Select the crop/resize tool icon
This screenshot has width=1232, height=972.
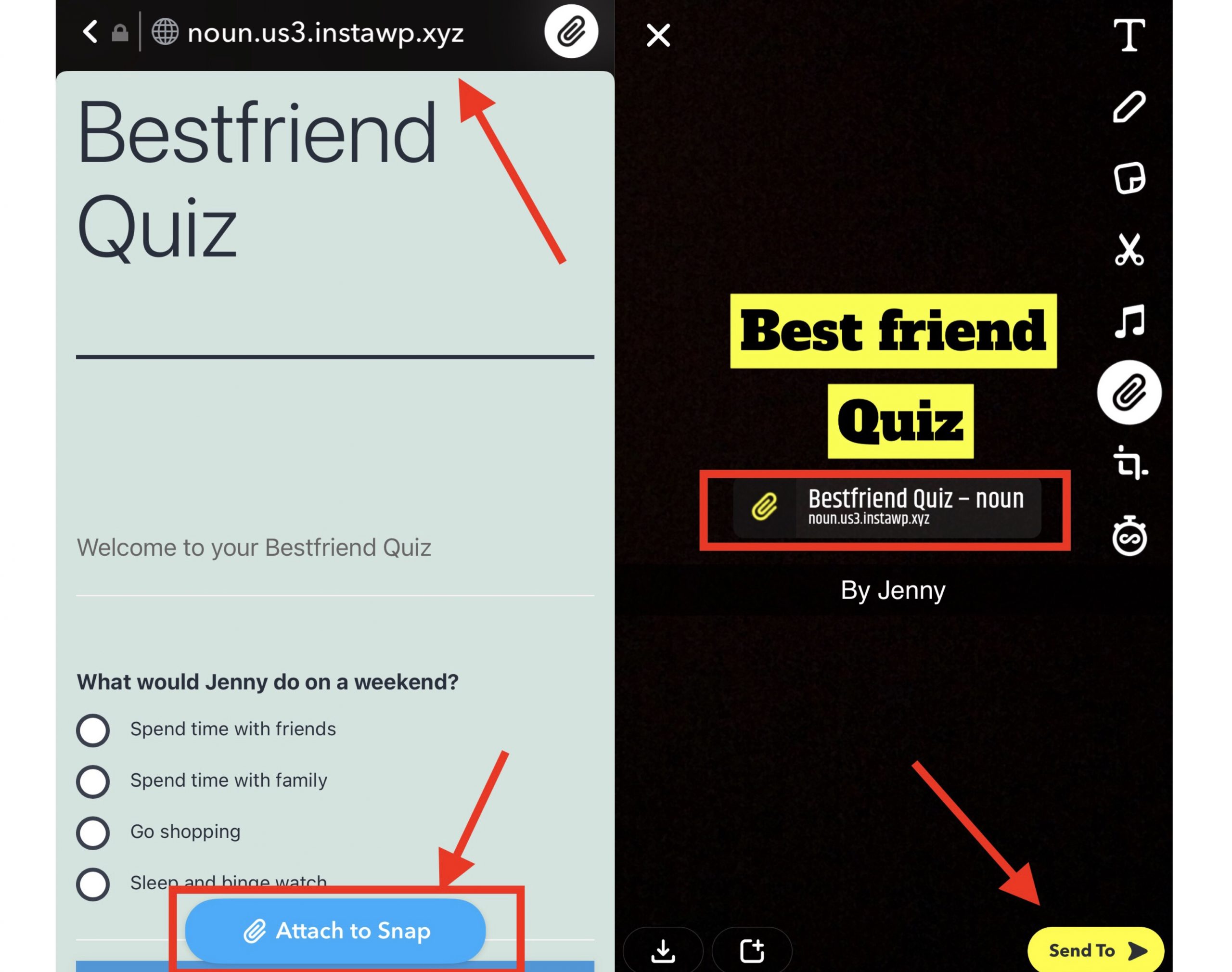point(1128,463)
